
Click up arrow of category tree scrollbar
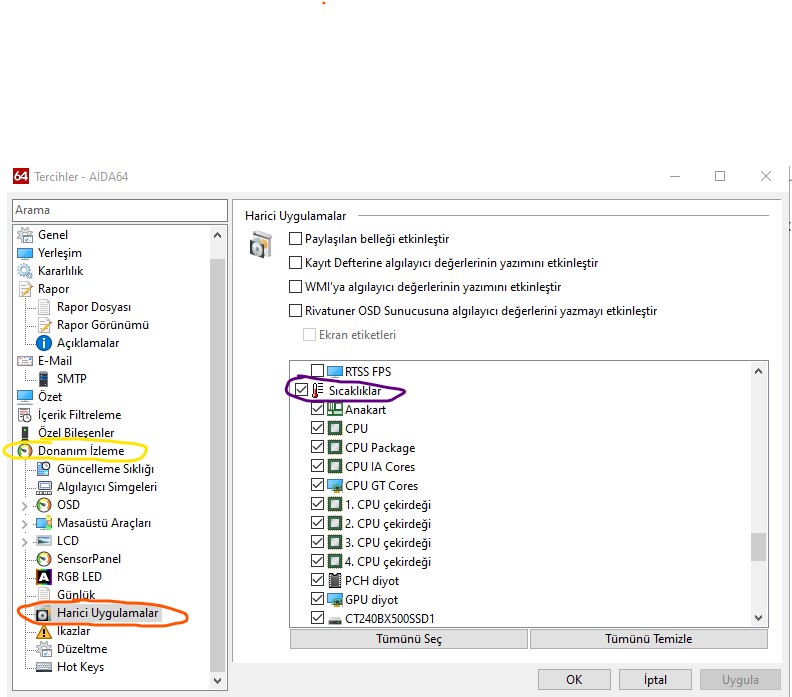point(218,235)
